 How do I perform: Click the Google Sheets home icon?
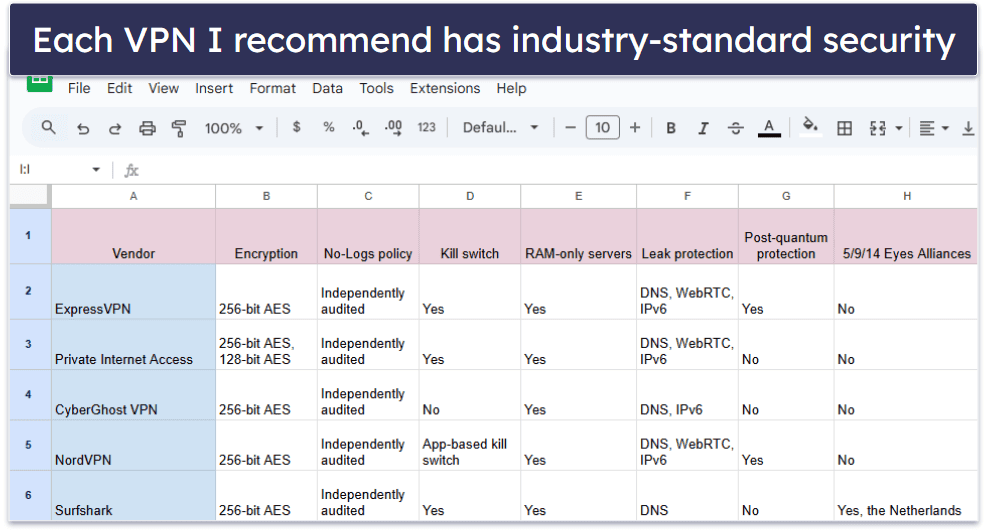pyautogui.click(x=39, y=82)
